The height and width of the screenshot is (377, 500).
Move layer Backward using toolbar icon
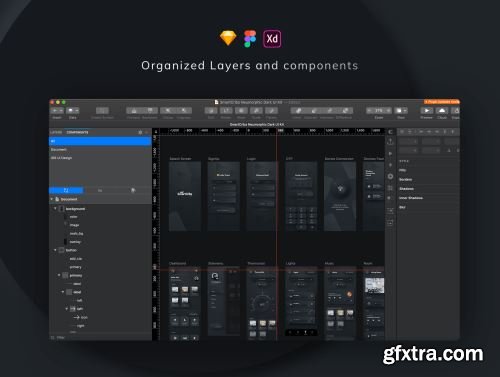[x=150, y=110]
